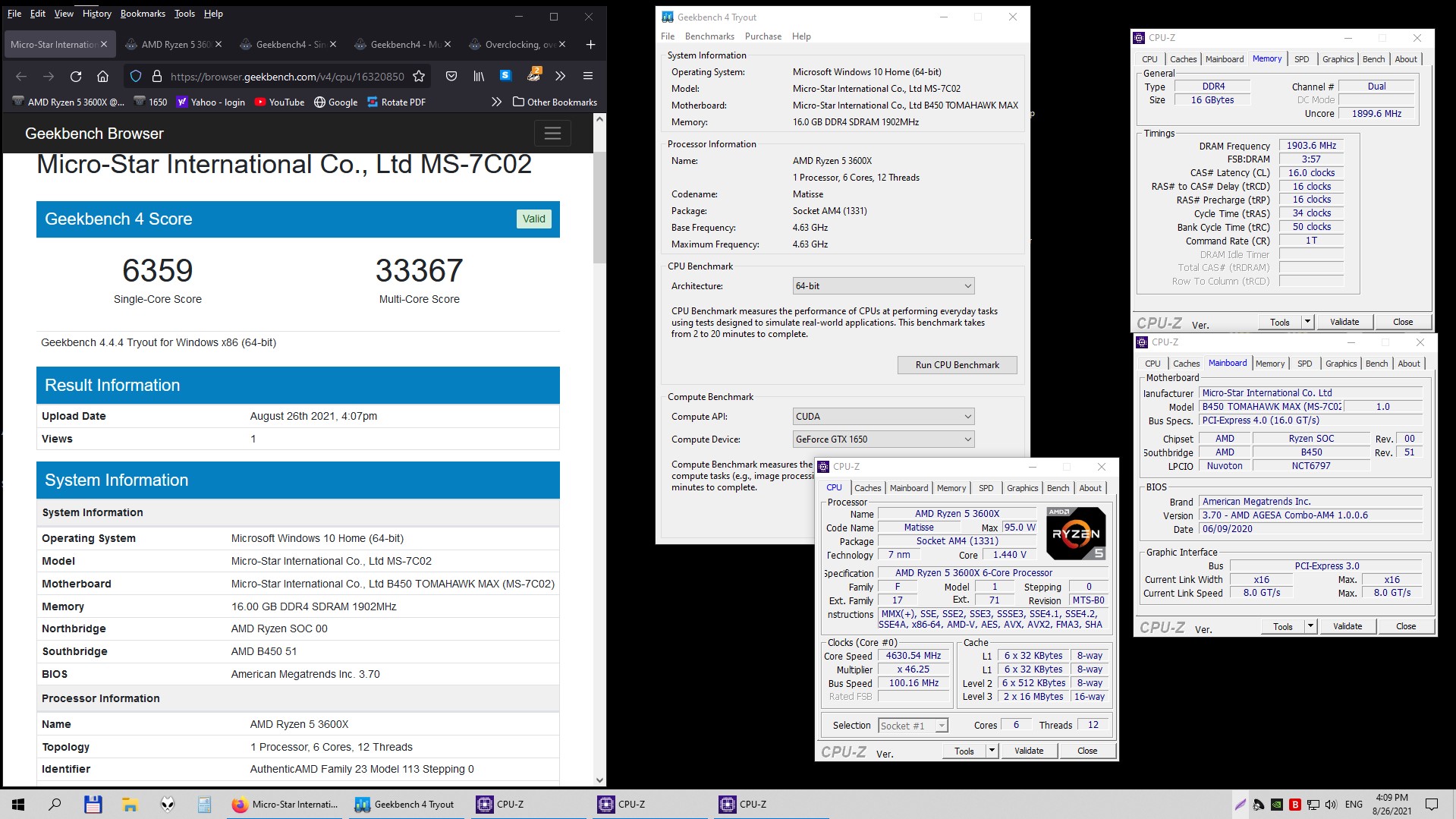Click Validate in CPU-Z CPU window
The width and height of the screenshot is (1456, 819).
click(x=1029, y=751)
